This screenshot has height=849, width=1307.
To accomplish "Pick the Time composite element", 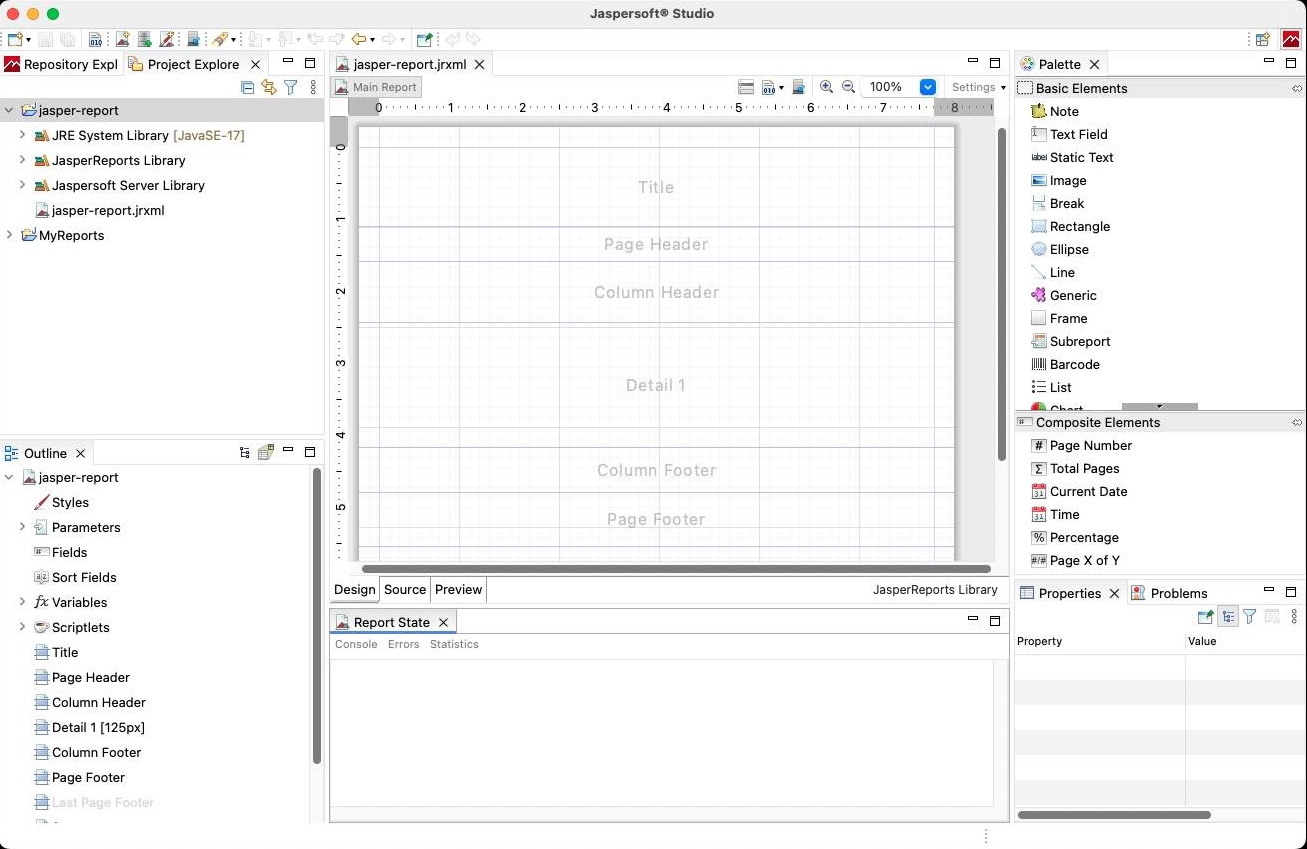I will coord(1055,514).
